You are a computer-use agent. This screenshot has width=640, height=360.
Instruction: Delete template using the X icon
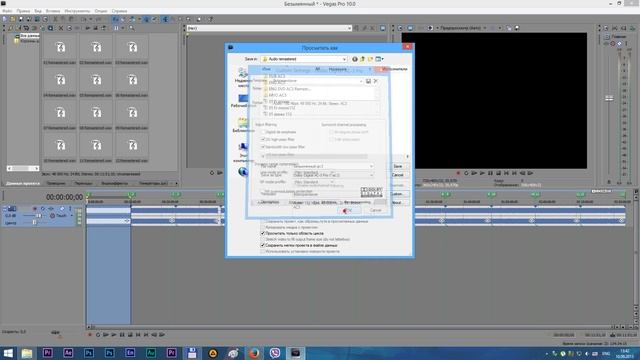pyautogui.click(x=376, y=81)
